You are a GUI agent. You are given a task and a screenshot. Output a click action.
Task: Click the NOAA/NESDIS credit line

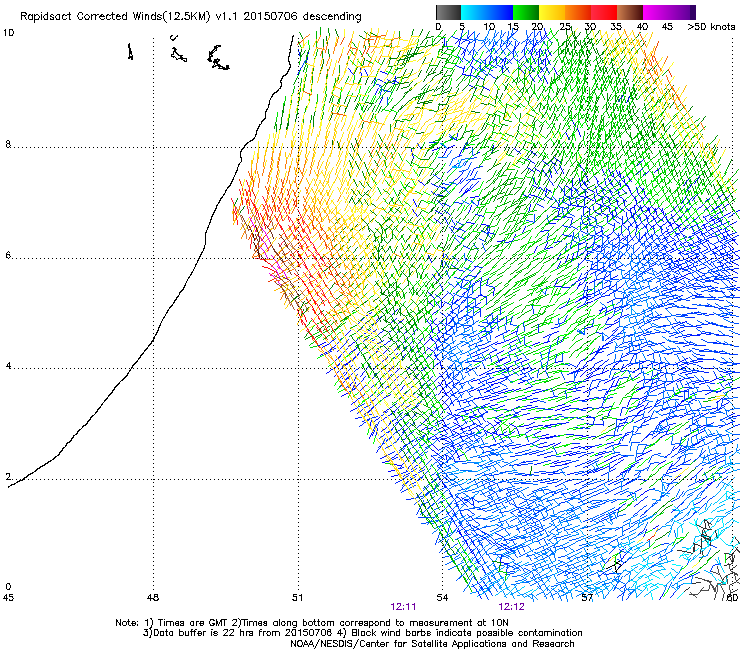(432, 644)
